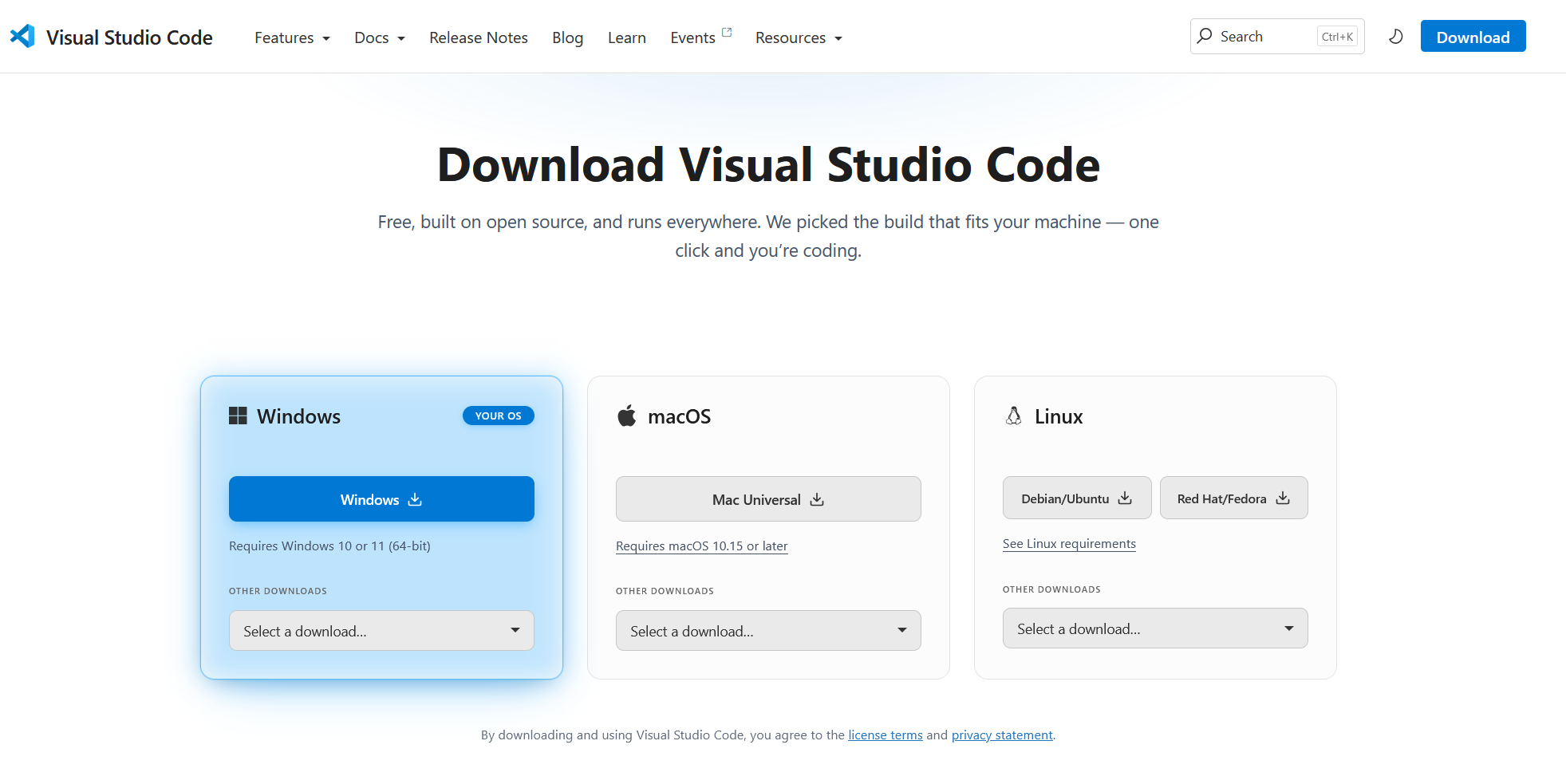Open the Docs menu
This screenshot has width=1566, height=784.
tap(380, 37)
